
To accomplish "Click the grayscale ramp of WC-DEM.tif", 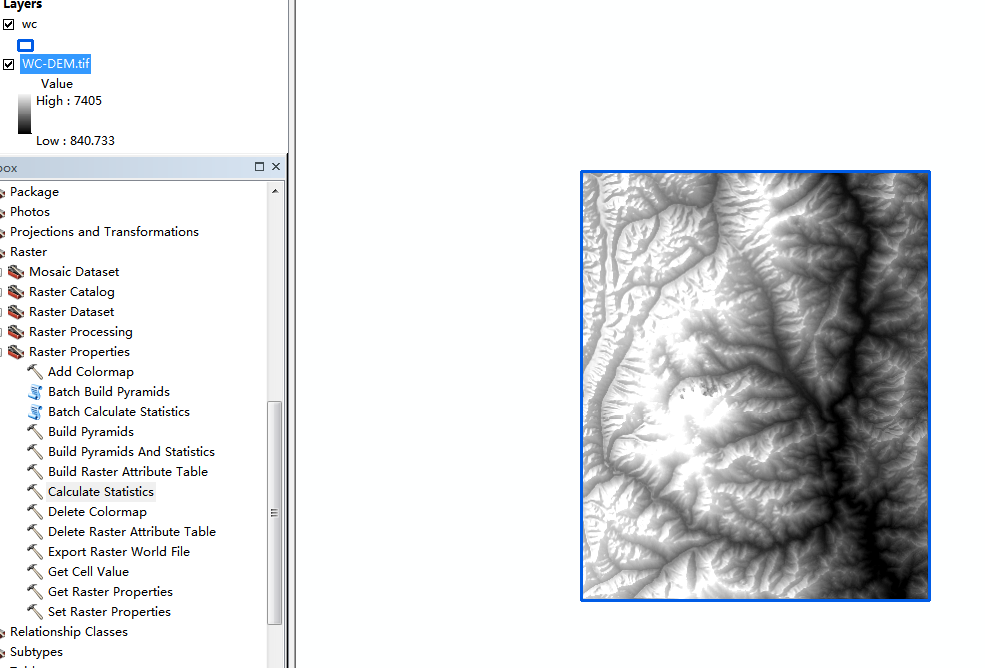I will point(24,114).
